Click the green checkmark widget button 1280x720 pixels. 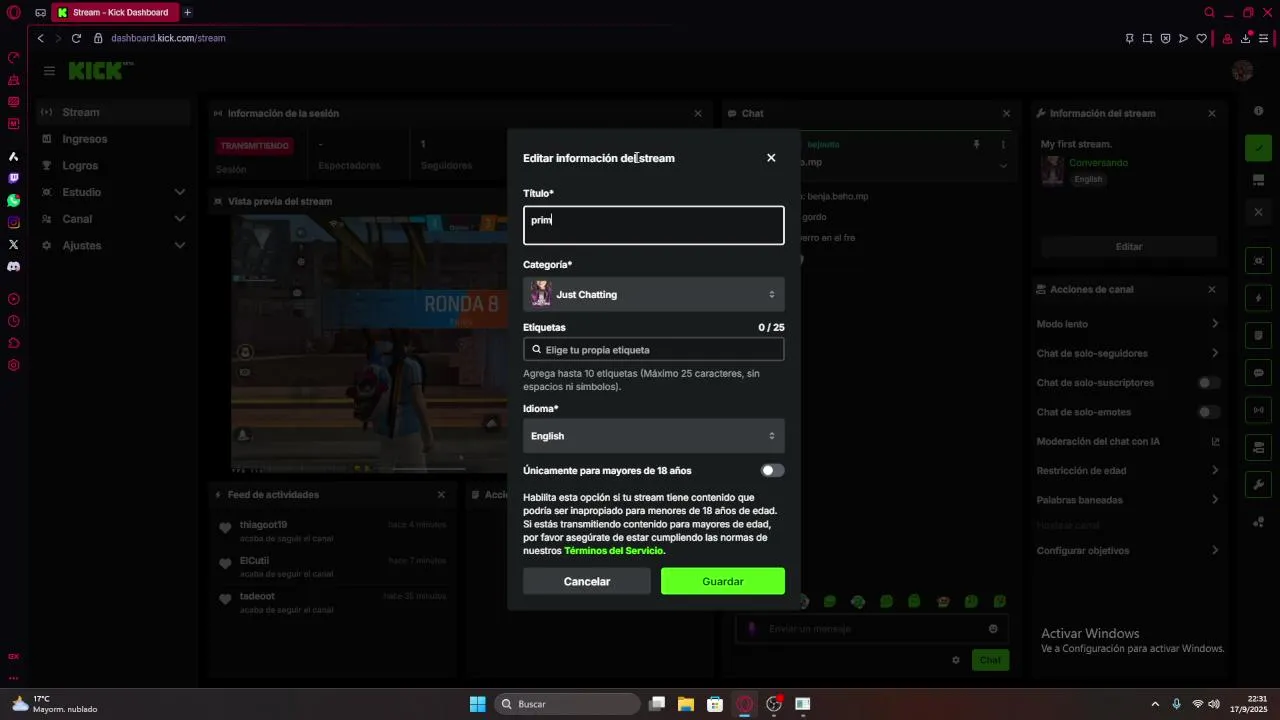coord(1259,148)
